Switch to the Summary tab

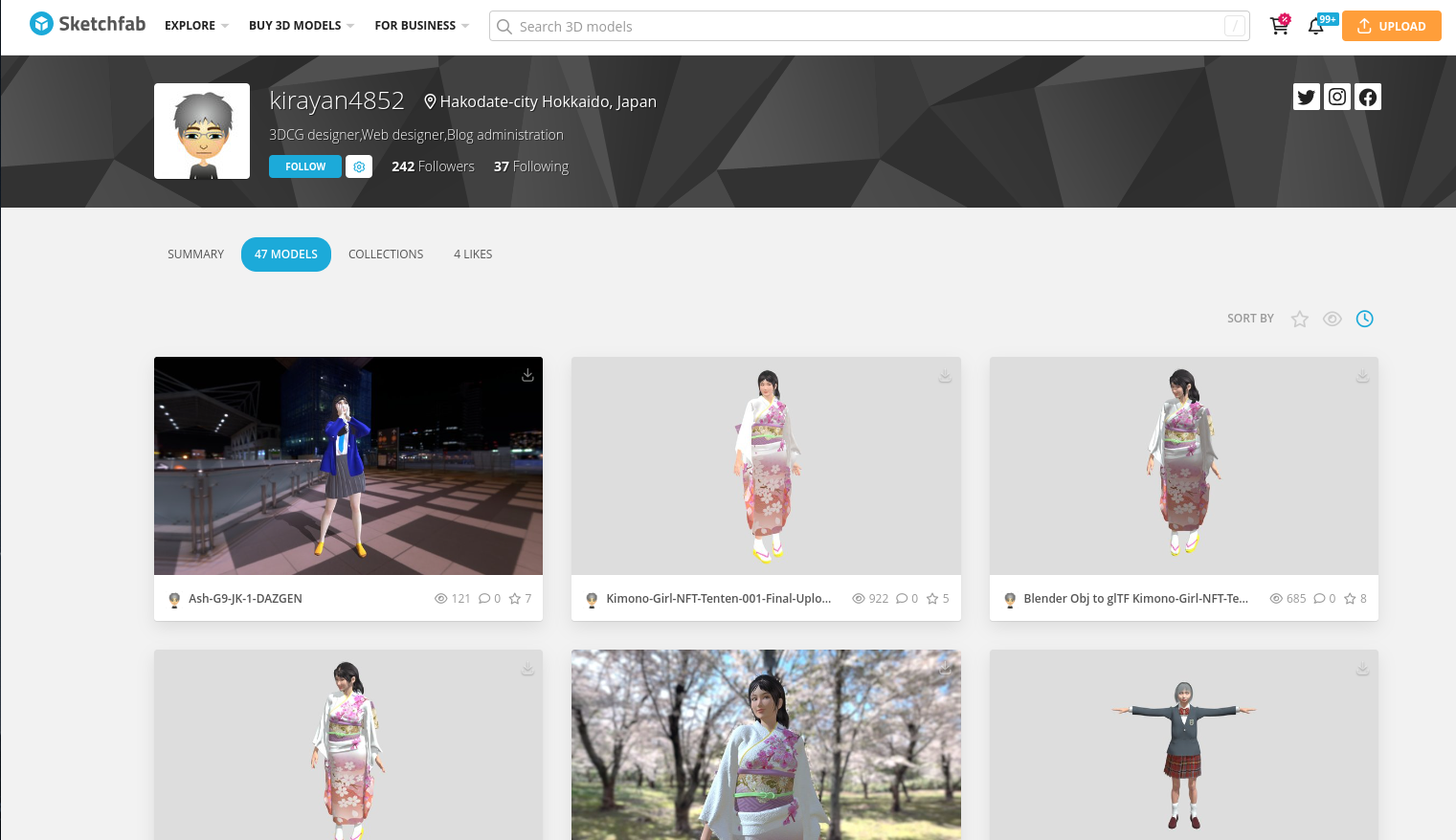tap(195, 254)
